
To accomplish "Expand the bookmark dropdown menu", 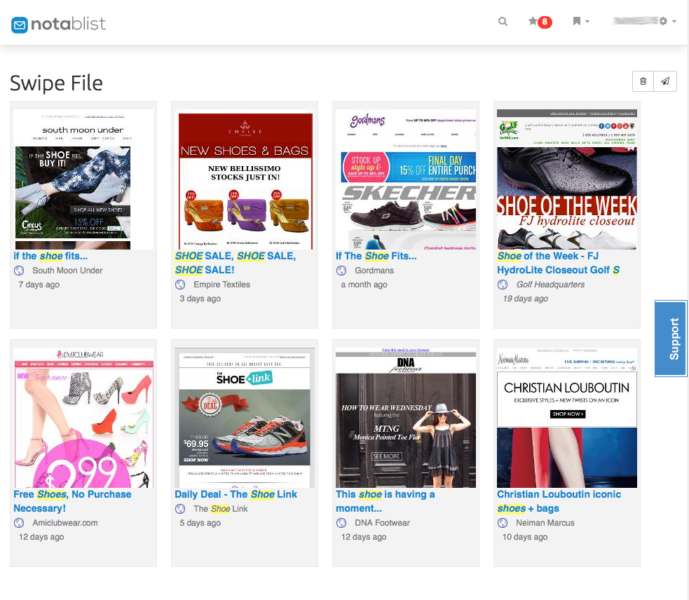I will point(580,21).
